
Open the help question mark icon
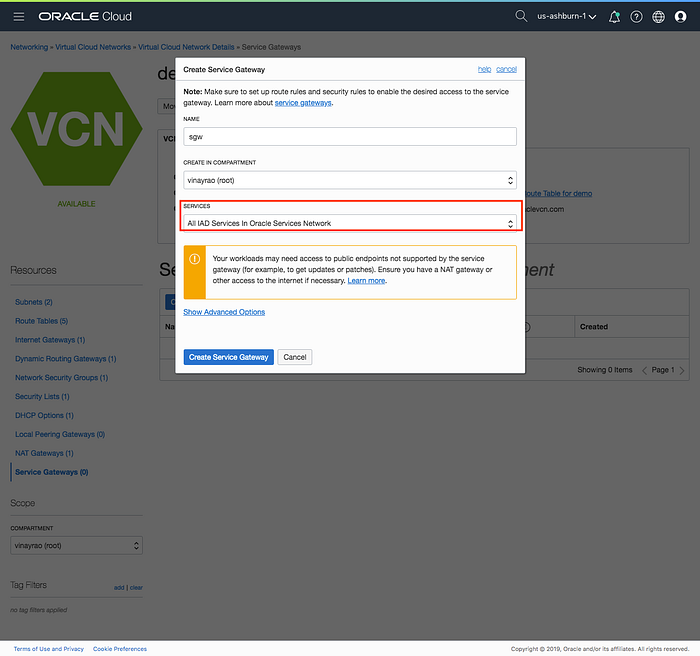pyautogui.click(x=636, y=17)
